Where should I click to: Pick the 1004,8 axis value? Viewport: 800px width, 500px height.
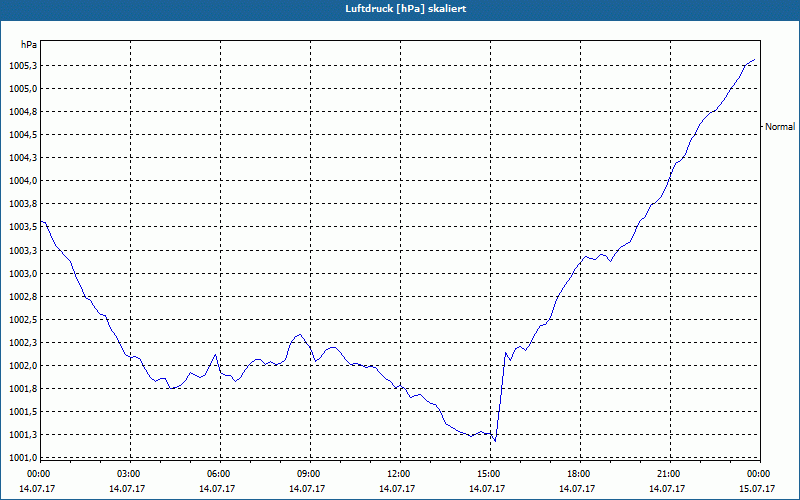click(23, 112)
